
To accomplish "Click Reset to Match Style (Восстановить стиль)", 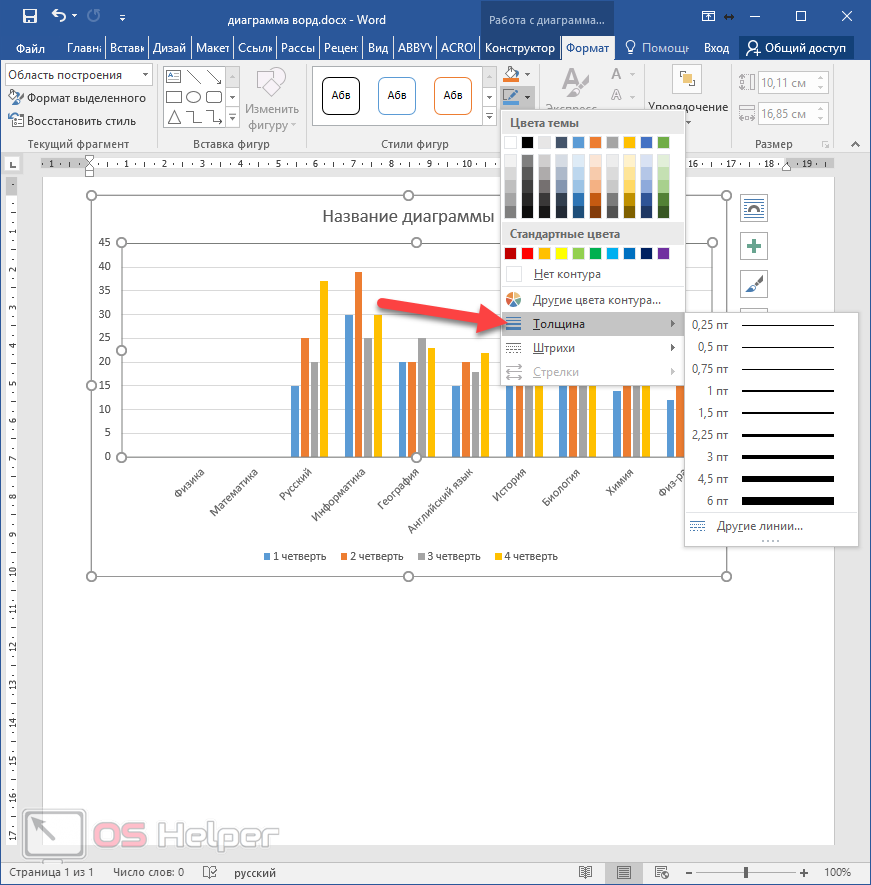I will (x=72, y=121).
